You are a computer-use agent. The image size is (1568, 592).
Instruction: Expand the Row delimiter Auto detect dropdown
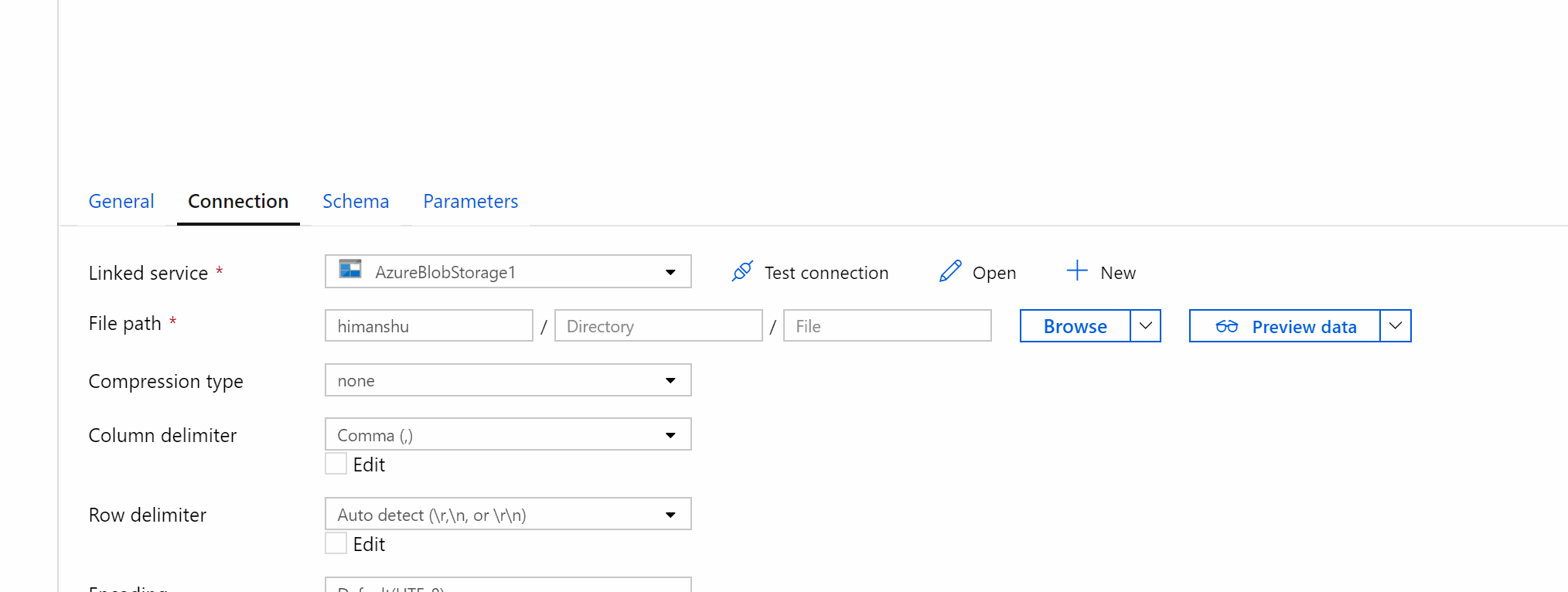(508, 514)
